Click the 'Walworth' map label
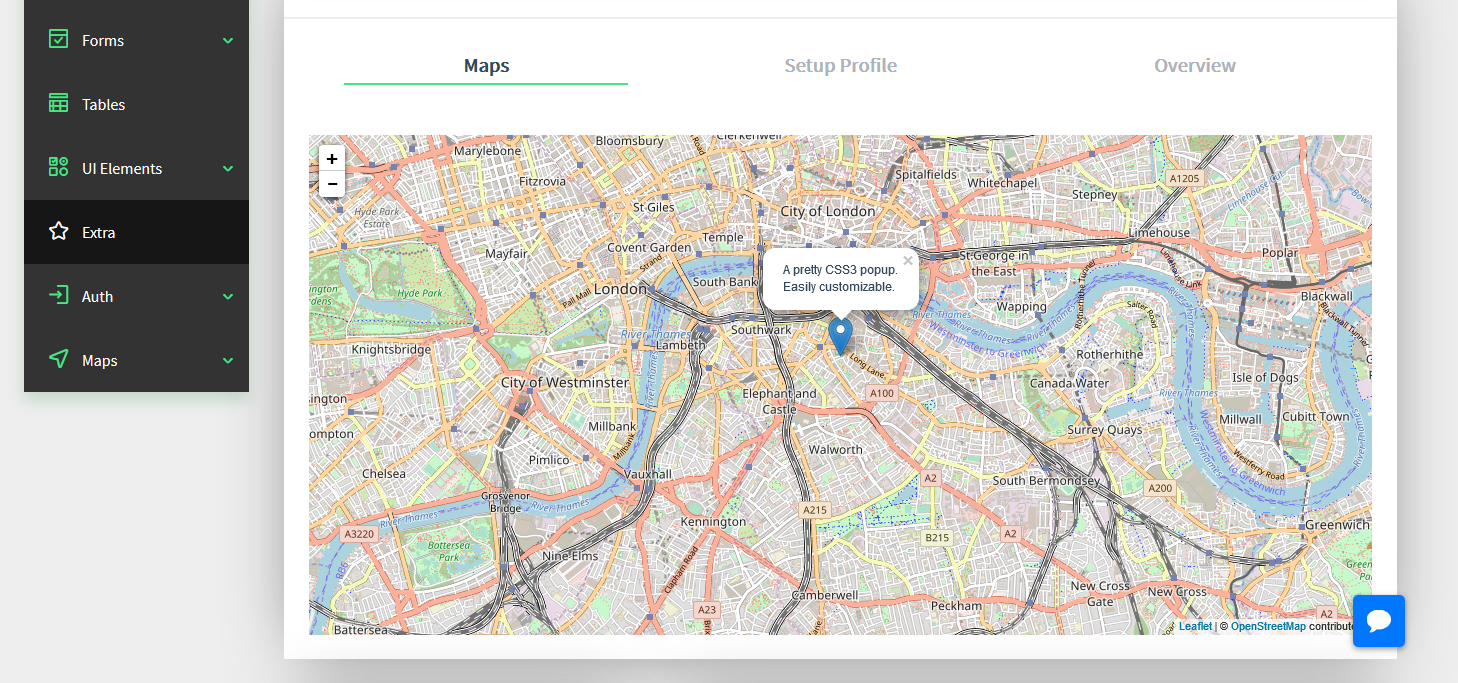Viewport: 1458px width, 683px height. click(x=835, y=450)
